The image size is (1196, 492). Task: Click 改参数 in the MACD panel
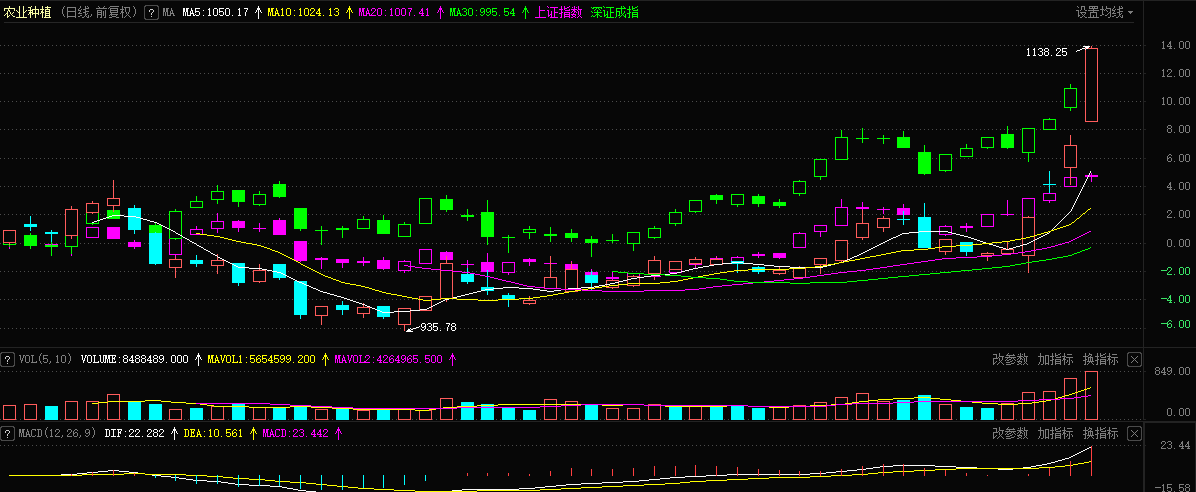coord(1010,433)
